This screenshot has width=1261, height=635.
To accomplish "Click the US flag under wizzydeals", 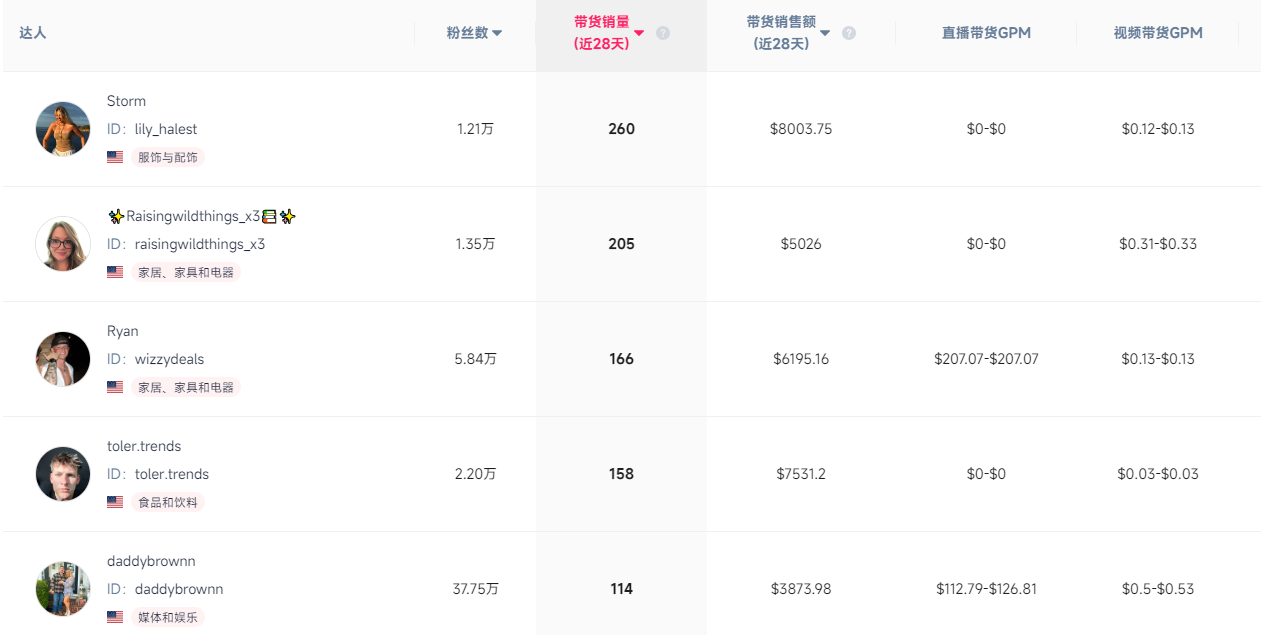I will pos(115,387).
